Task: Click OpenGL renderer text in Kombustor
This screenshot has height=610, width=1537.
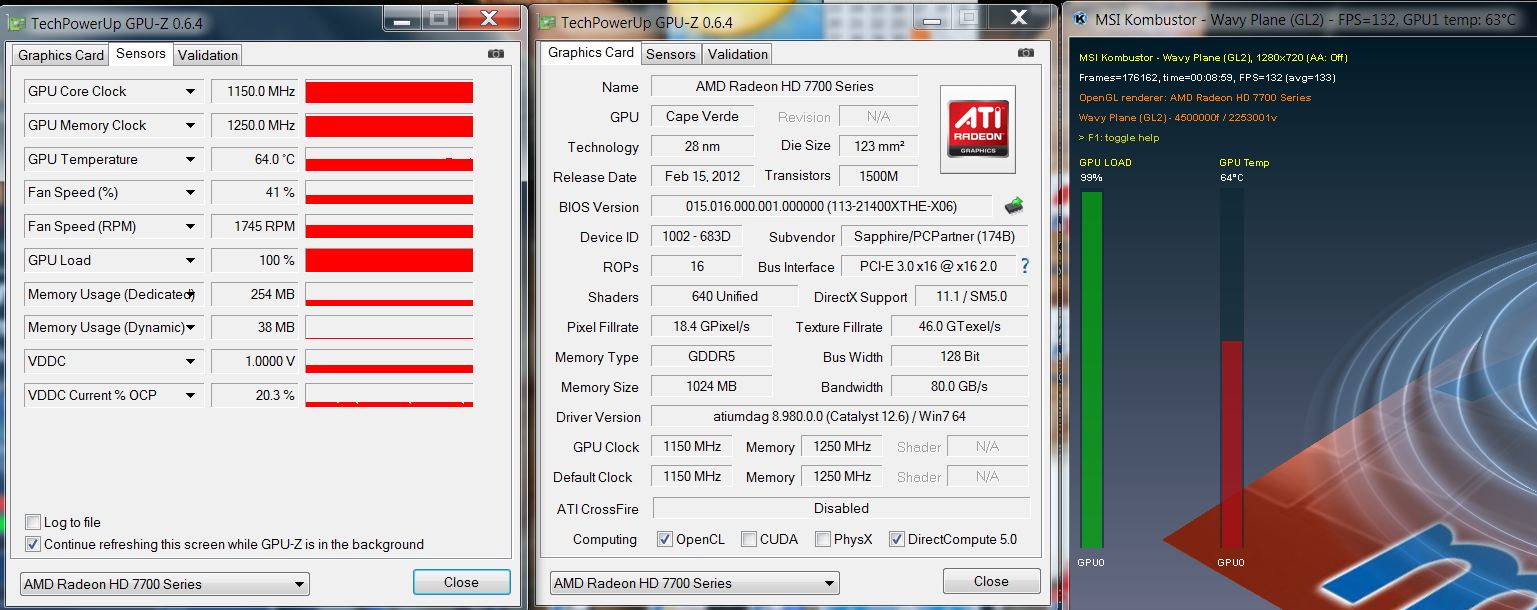Action: click(1195, 97)
